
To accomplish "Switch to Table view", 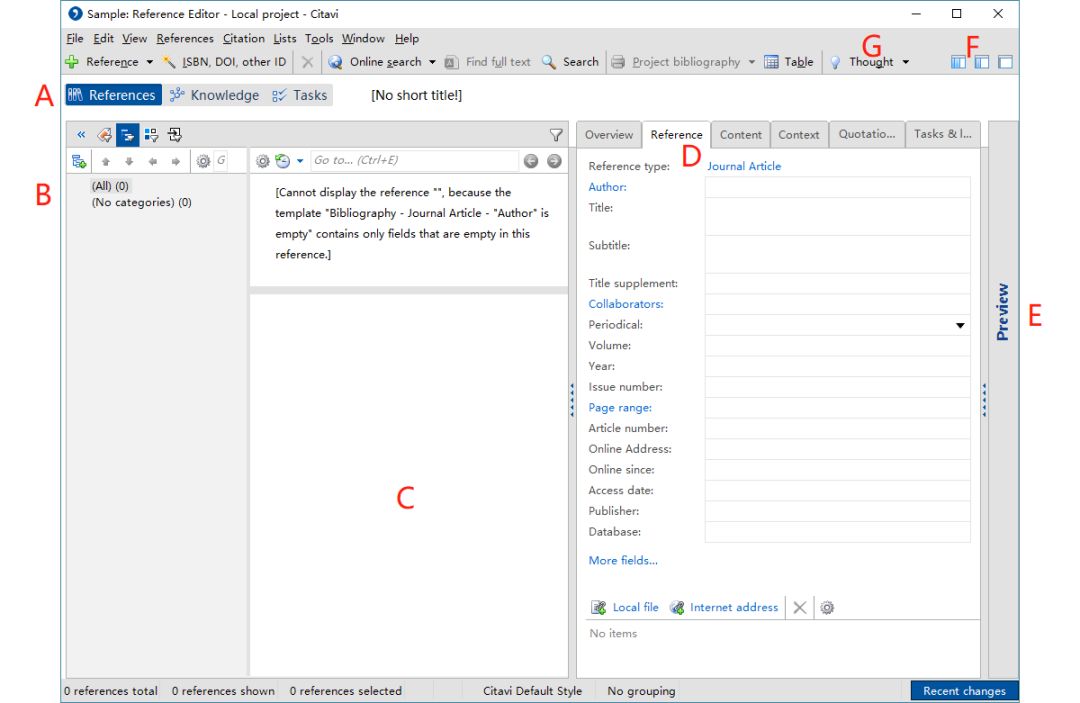I will 789,62.
